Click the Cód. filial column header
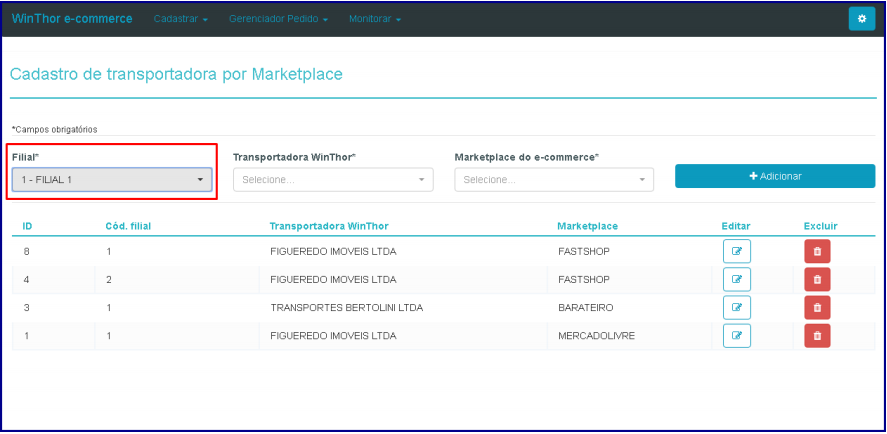The height and width of the screenshot is (434, 887). (x=128, y=226)
